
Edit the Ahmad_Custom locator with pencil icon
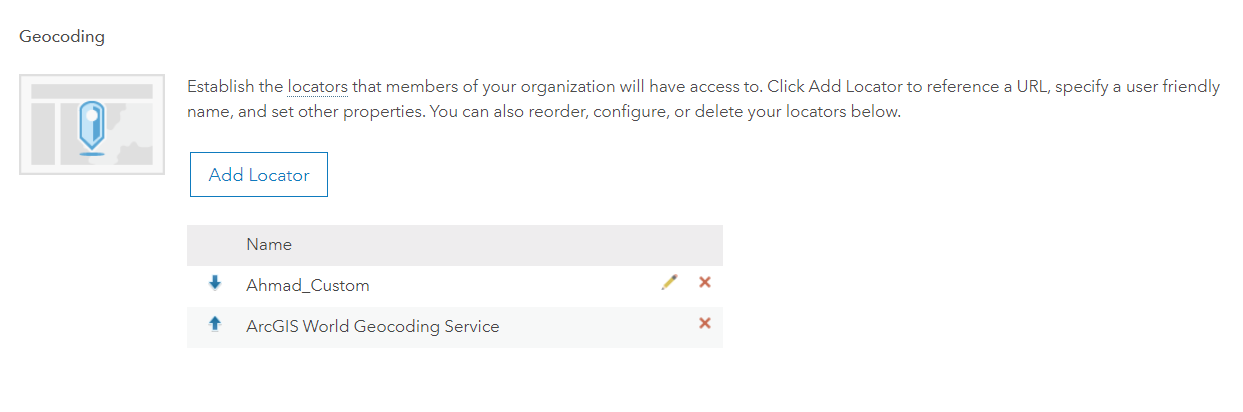[669, 283]
